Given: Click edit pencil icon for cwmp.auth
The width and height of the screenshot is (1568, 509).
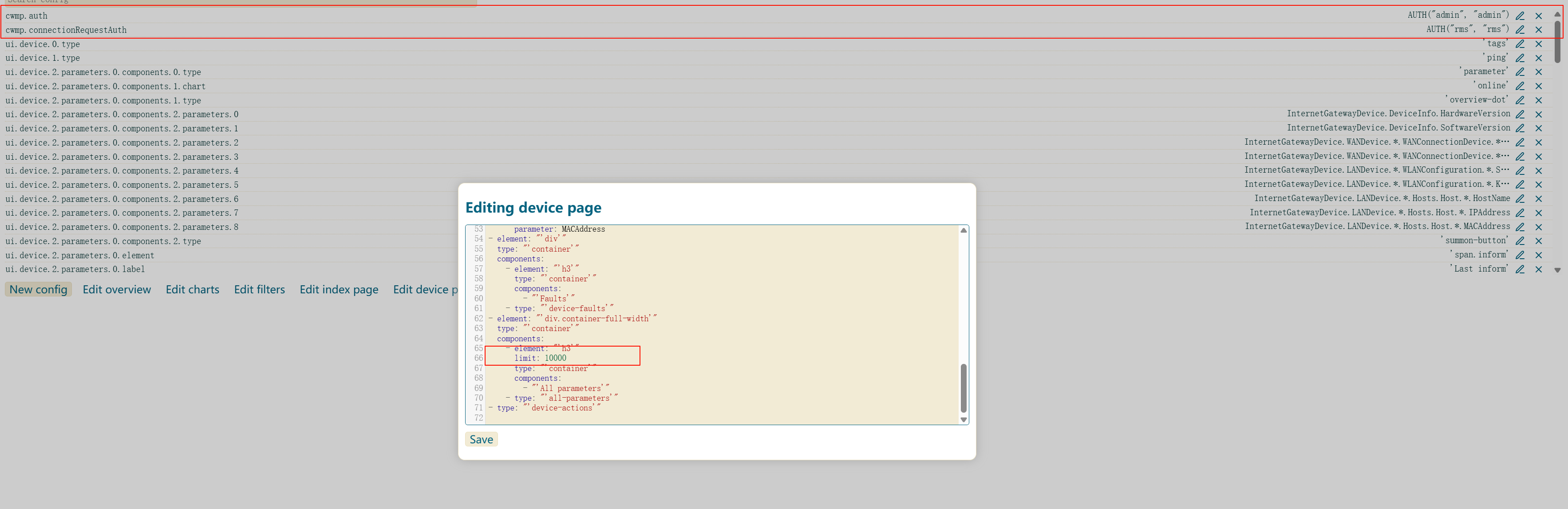Looking at the screenshot, I should pos(1519,16).
